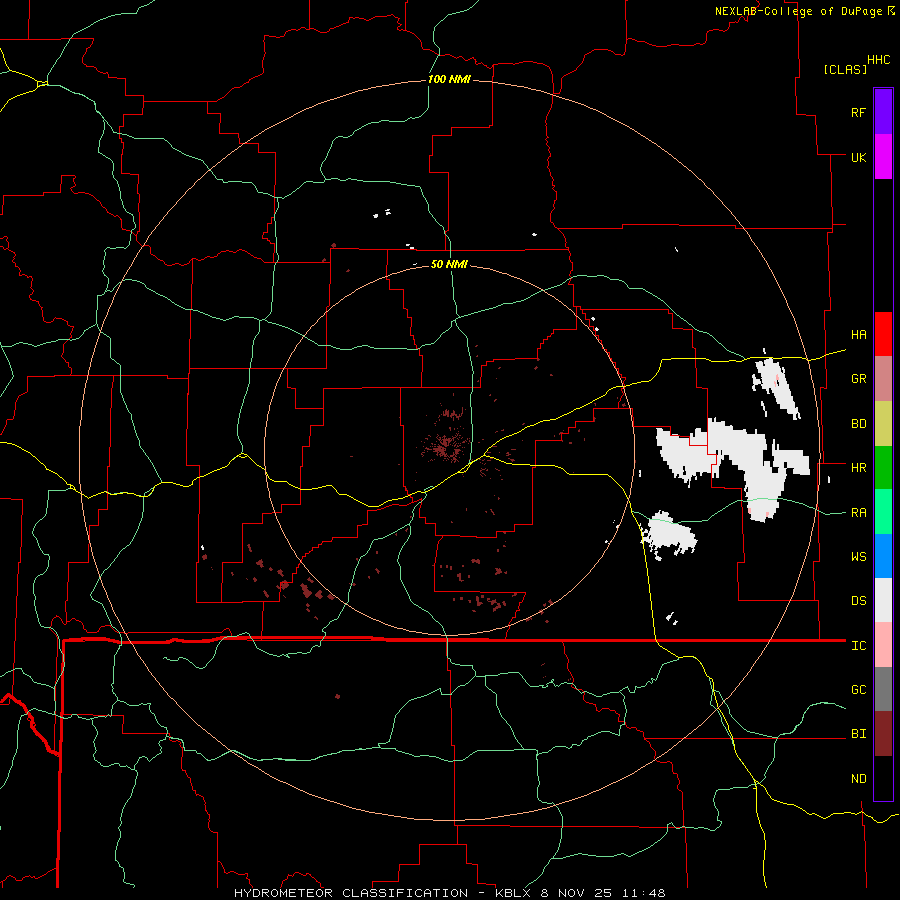
Task: Click the GR legend color swatch
Action: (883, 379)
